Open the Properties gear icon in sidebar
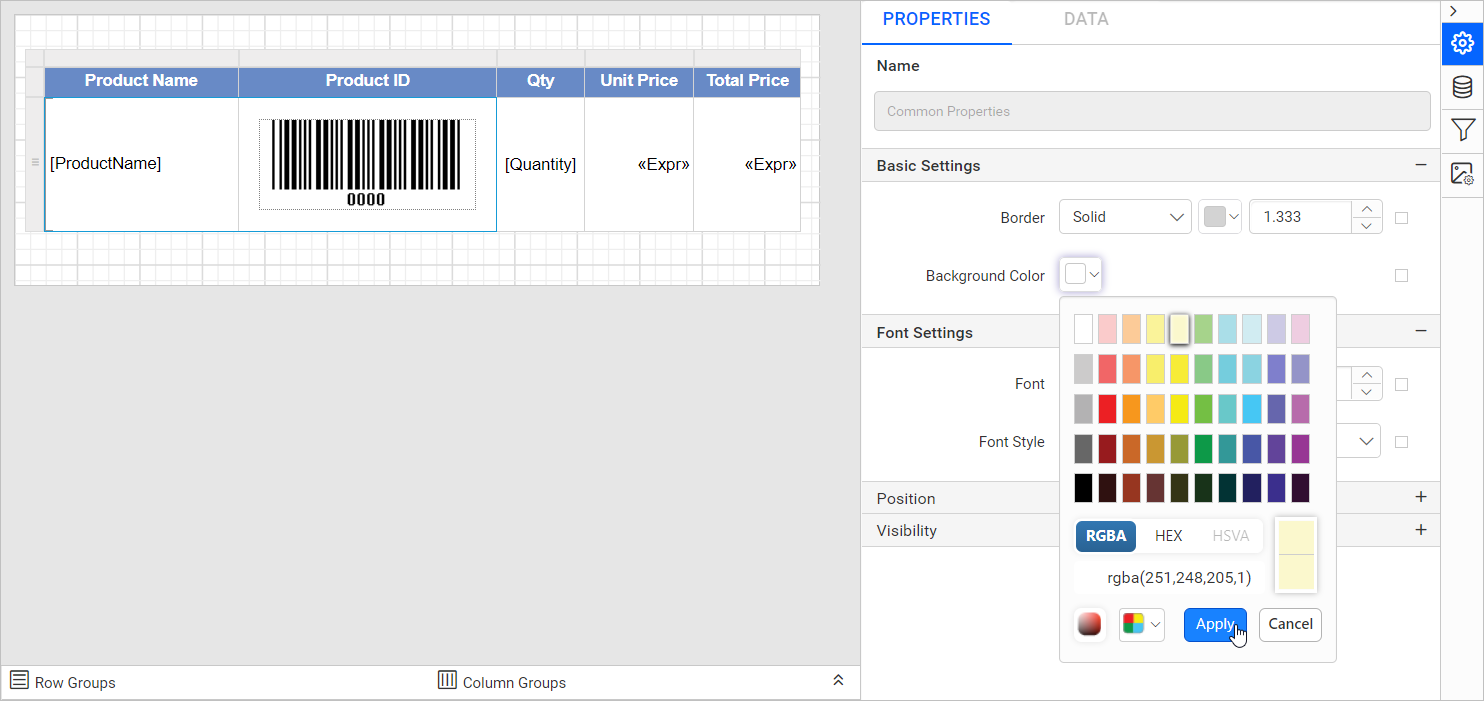This screenshot has width=1484, height=701. tap(1462, 43)
